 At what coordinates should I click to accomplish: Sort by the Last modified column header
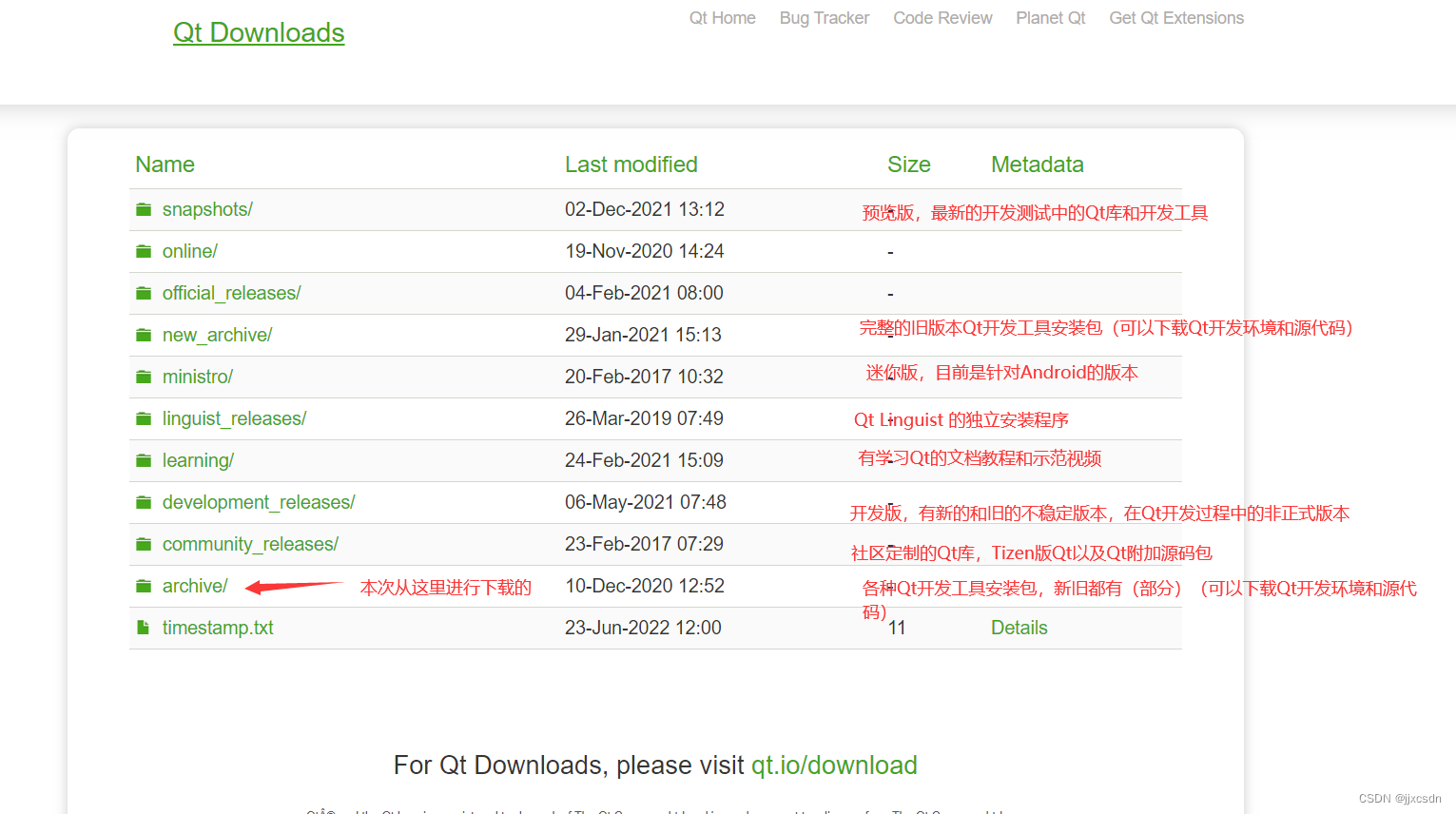631,165
